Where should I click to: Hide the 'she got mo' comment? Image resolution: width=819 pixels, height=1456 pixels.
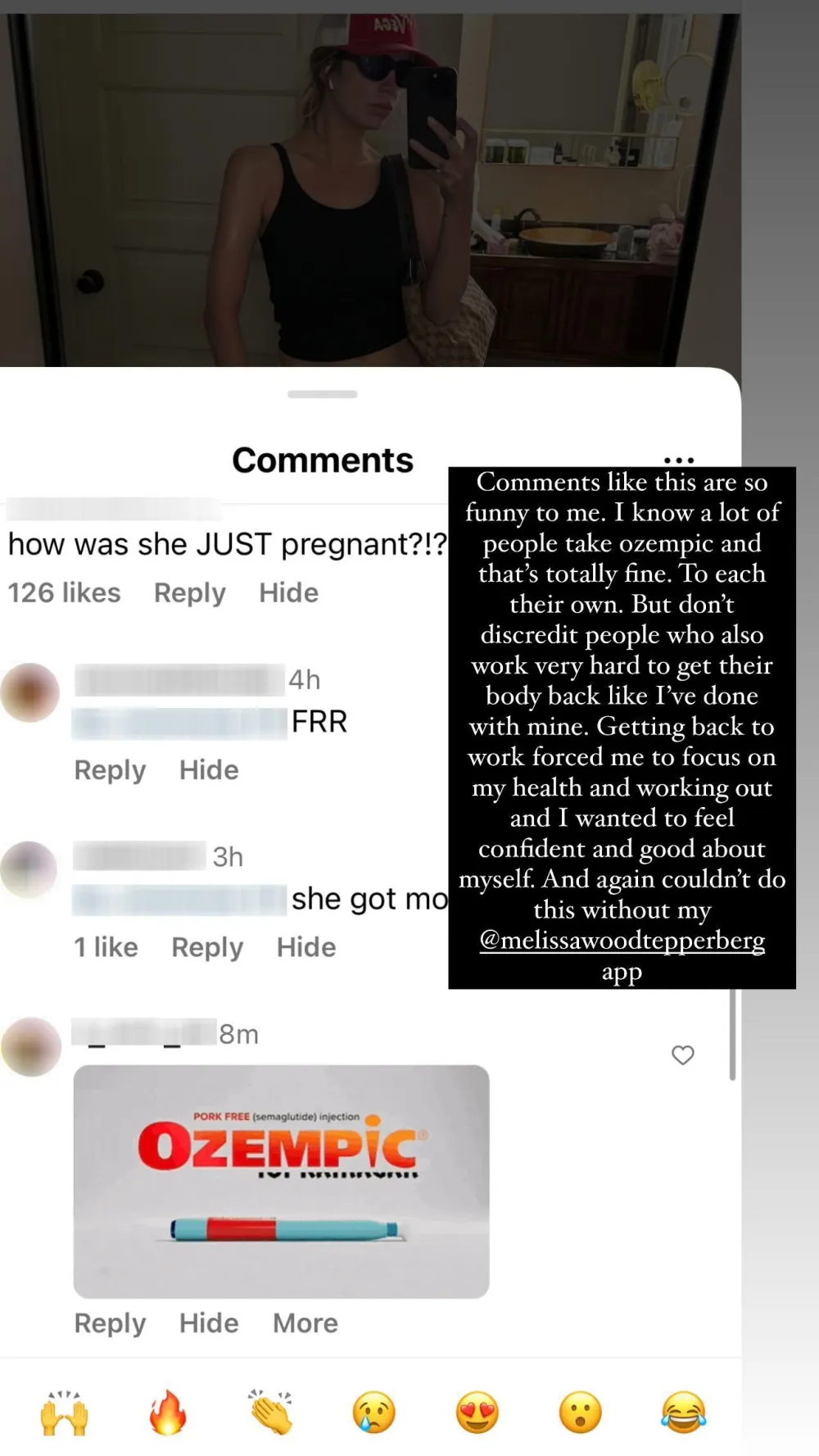[x=306, y=947]
